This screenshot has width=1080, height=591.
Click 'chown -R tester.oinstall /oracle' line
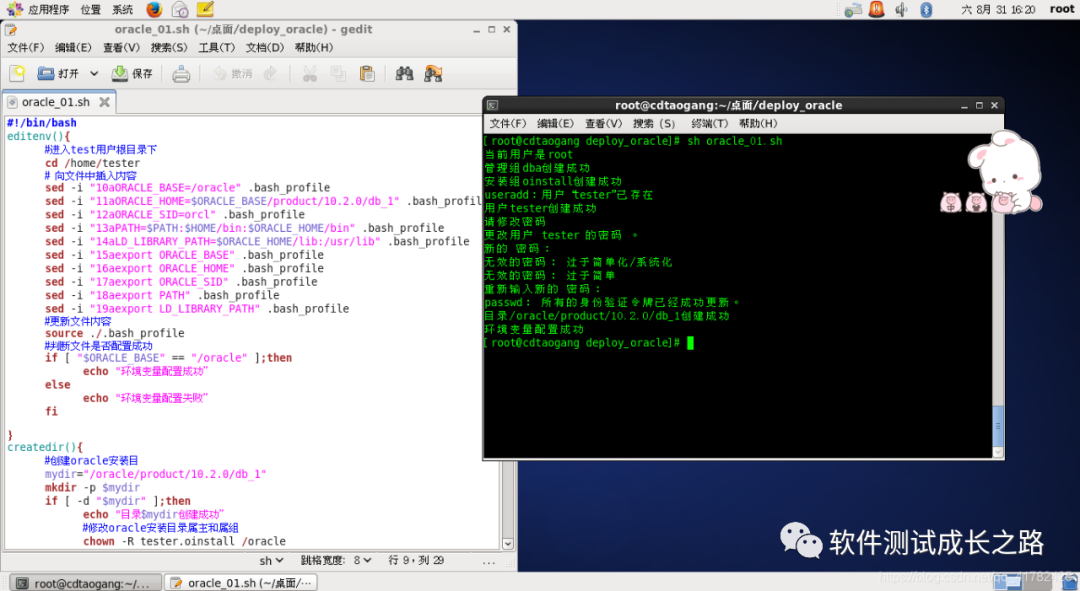point(165,541)
